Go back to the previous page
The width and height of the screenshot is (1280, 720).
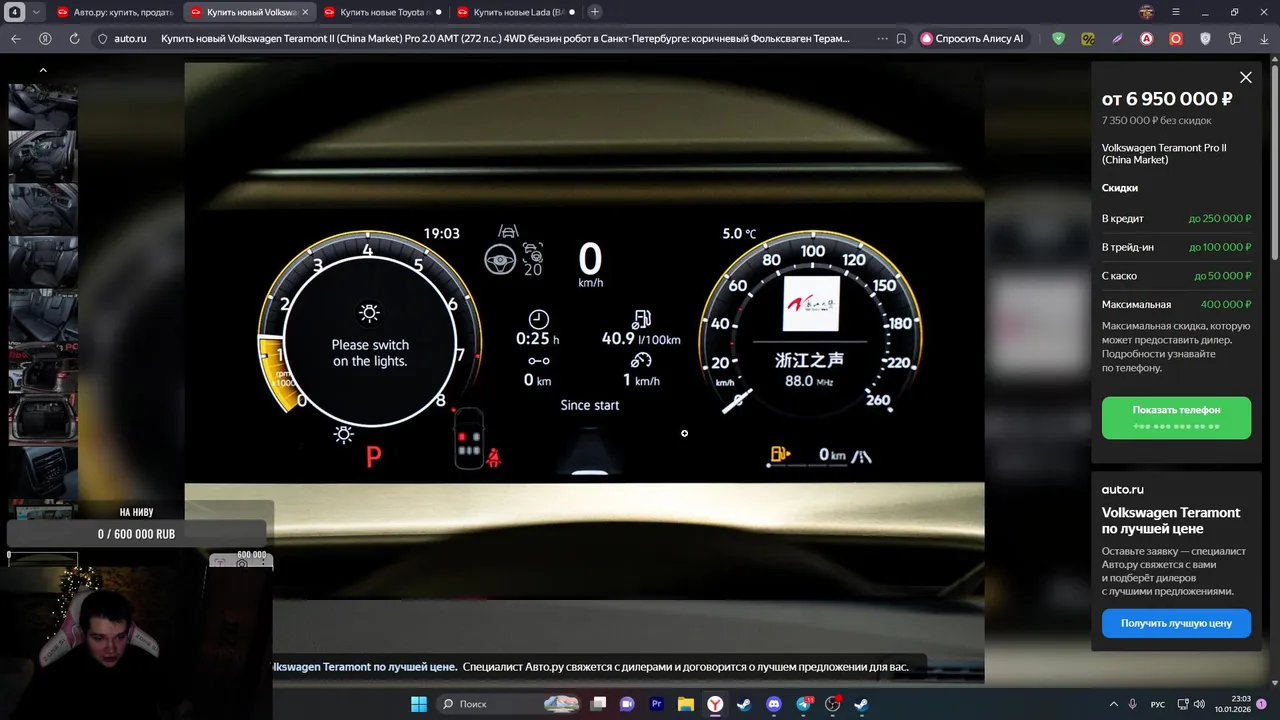tap(15, 39)
